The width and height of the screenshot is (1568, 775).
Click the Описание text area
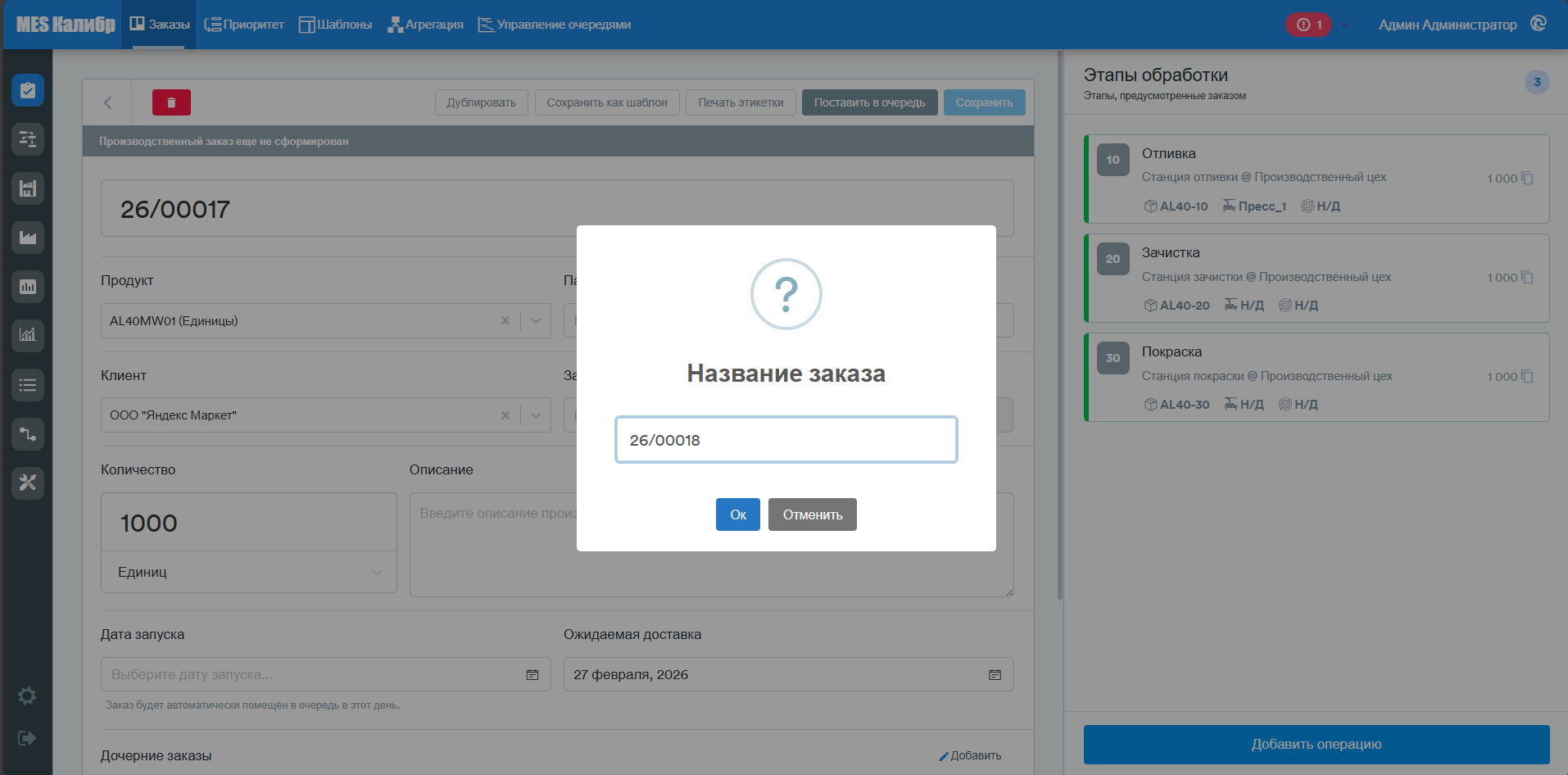(711, 545)
